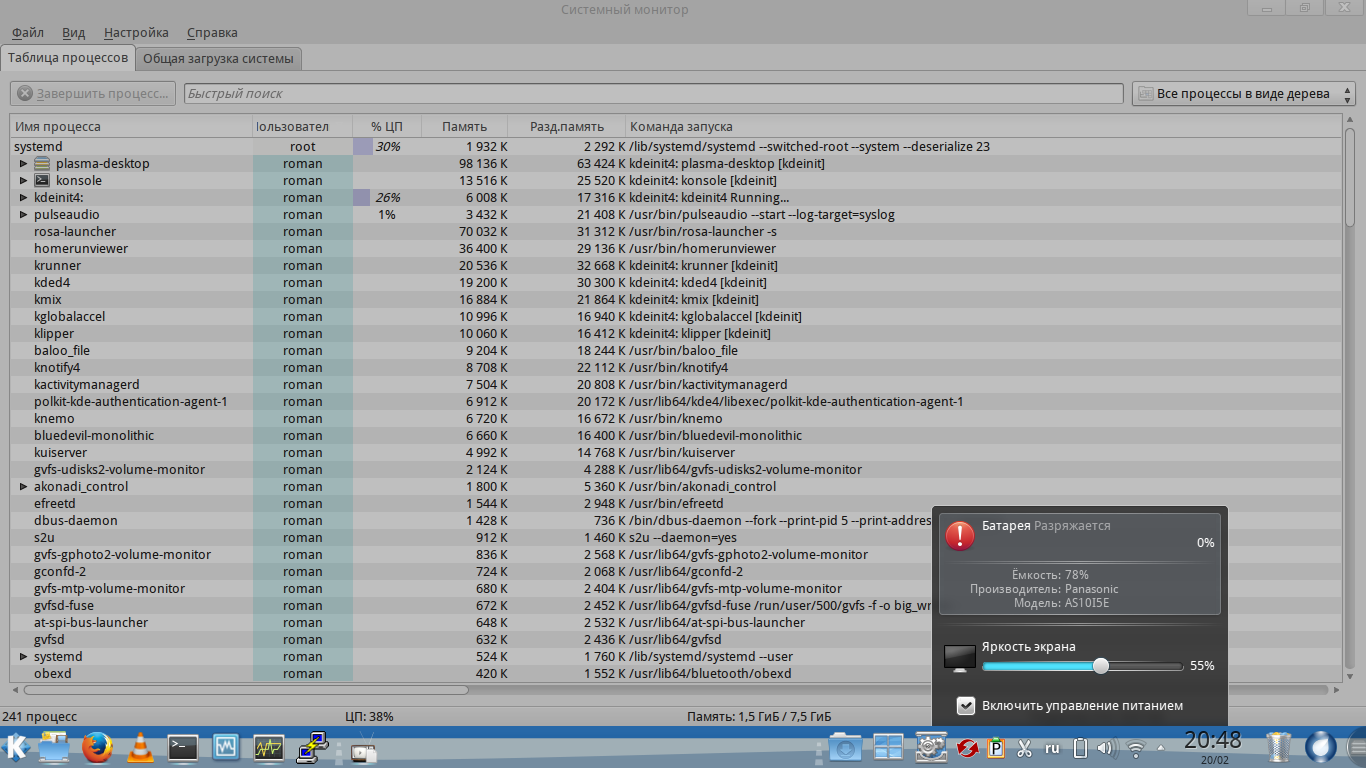Open the process view filter dropdown
The height and width of the screenshot is (768, 1366).
pos(1244,94)
